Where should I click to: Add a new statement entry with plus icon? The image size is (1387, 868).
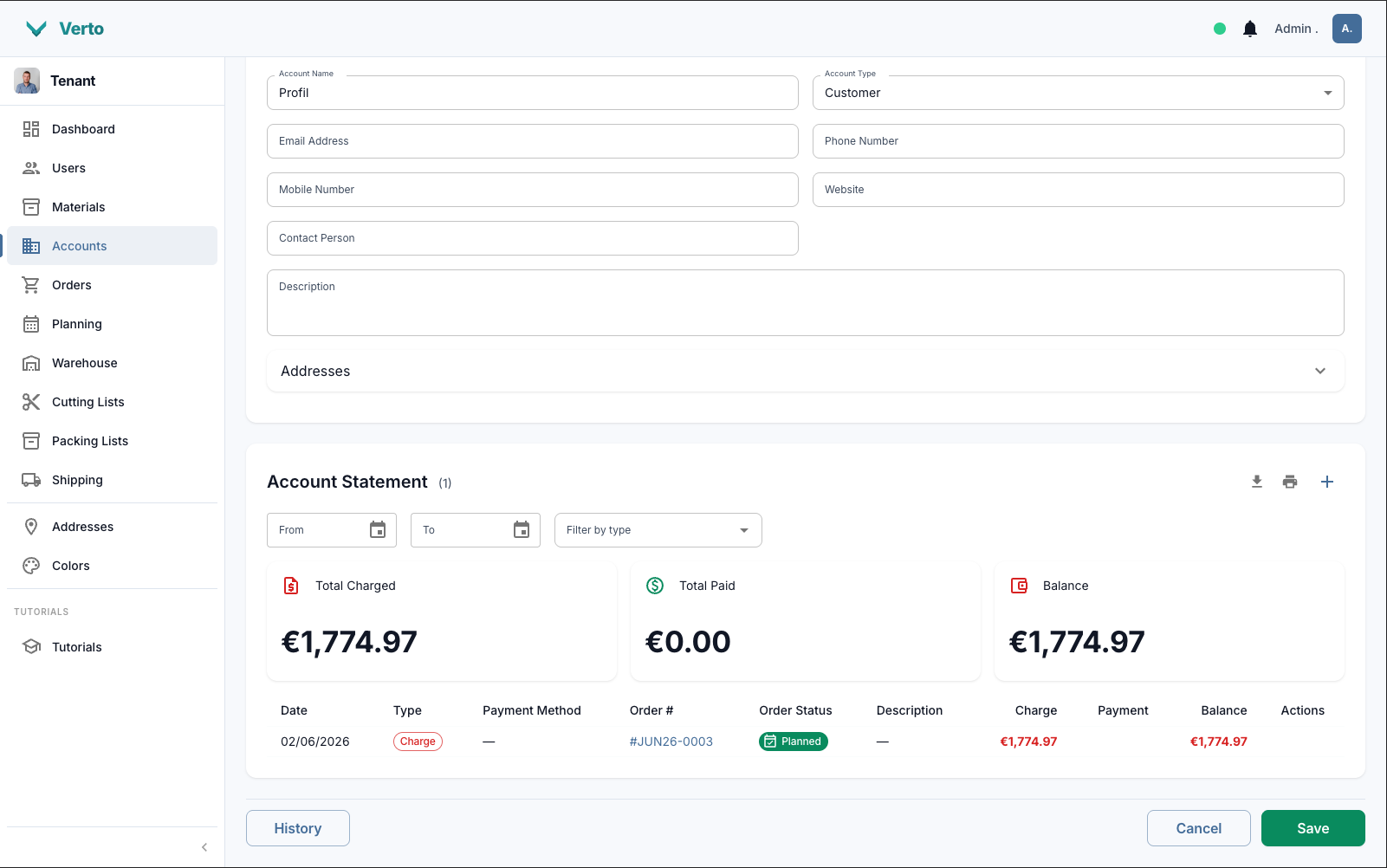click(x=1327, y=482)
